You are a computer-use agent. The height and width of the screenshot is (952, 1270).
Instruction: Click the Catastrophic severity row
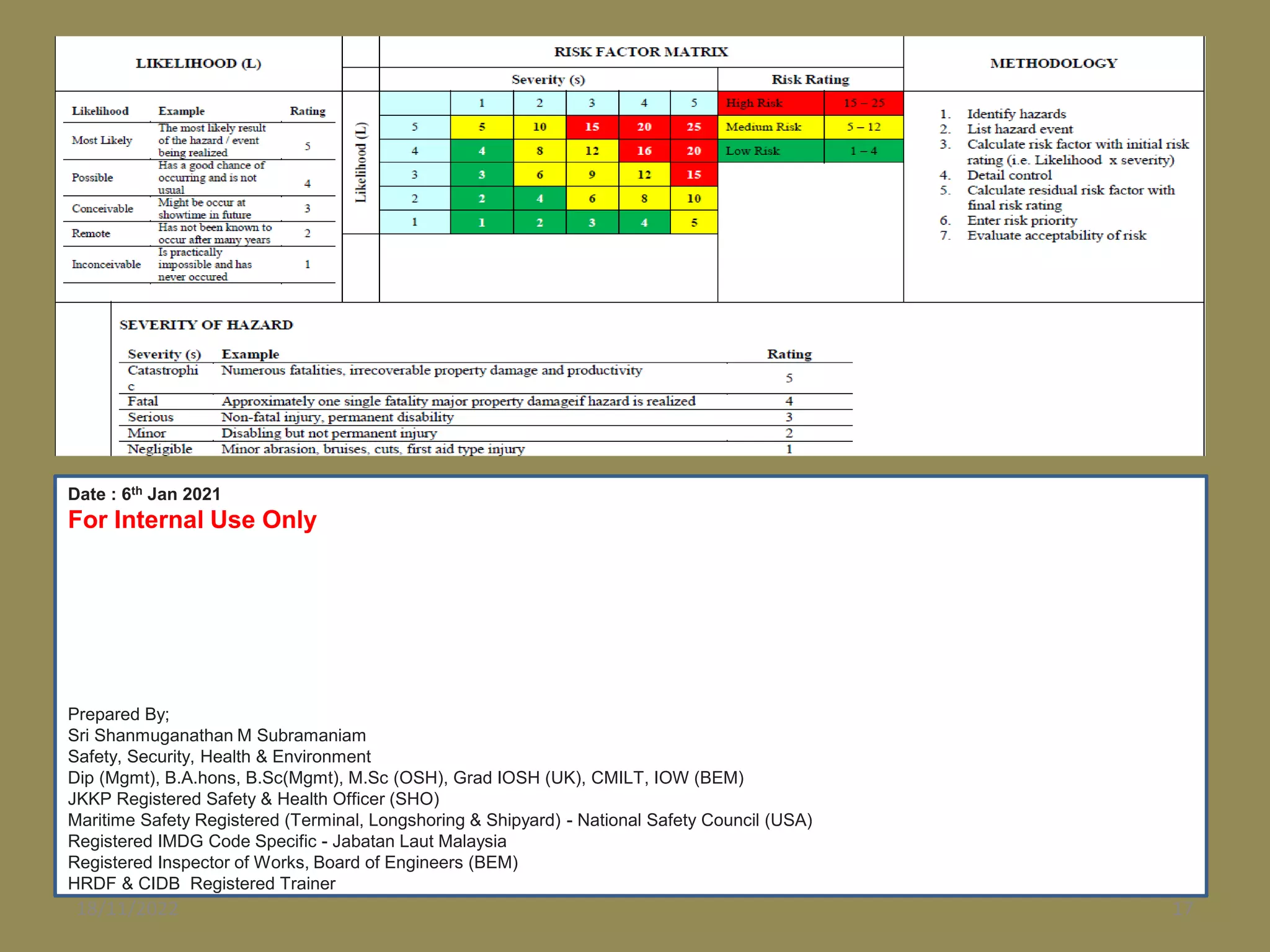(x=162, y=371)
